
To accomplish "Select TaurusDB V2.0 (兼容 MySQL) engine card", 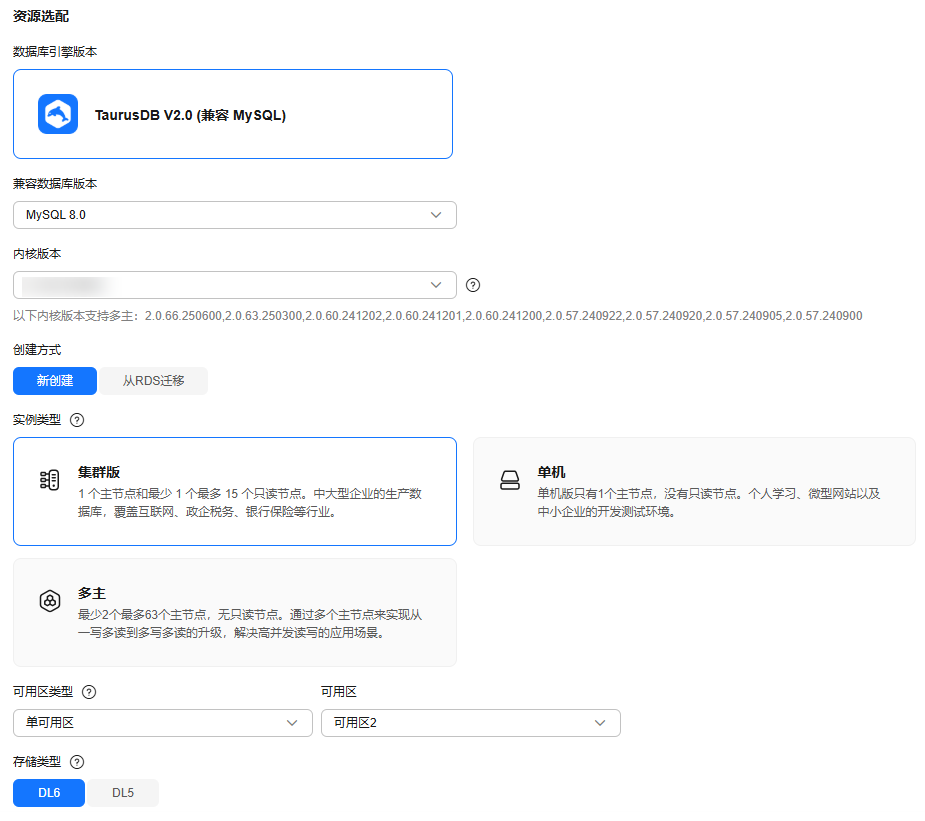I will (233, 114).
